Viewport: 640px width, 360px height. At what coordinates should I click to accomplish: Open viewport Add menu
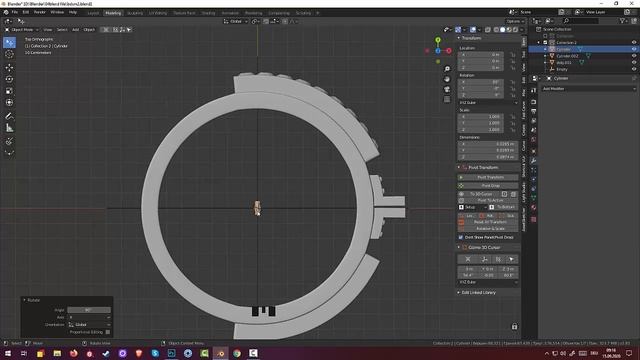pos(76,29)
